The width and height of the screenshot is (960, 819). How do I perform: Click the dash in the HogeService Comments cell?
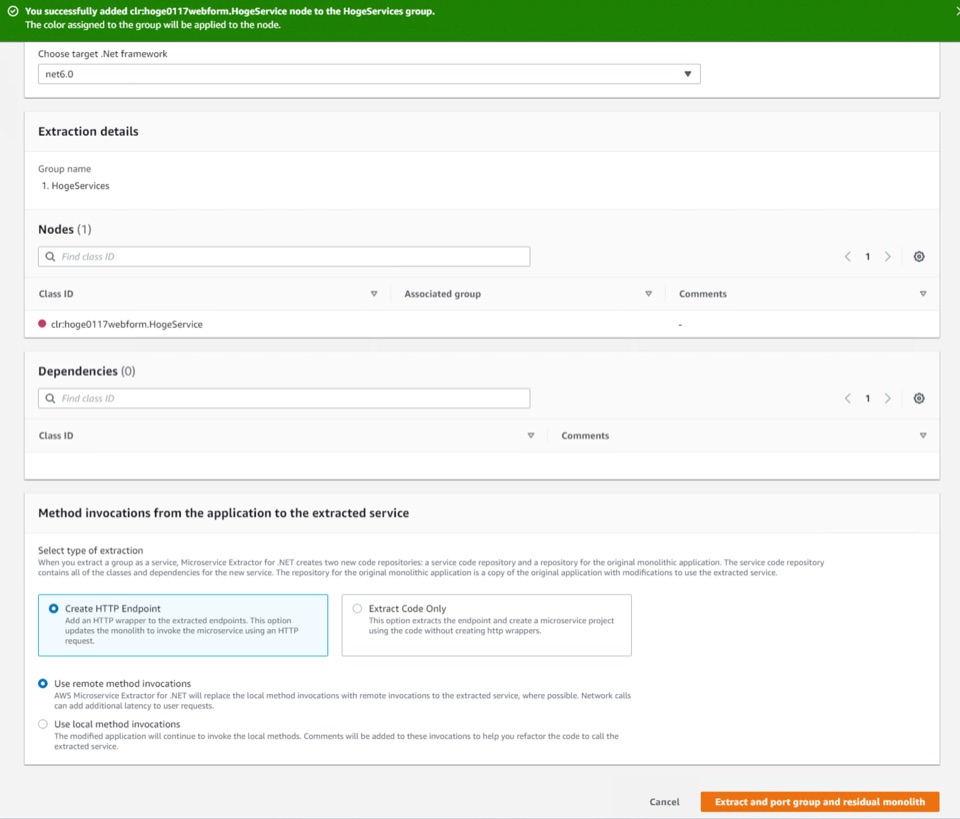click(680, 324)
